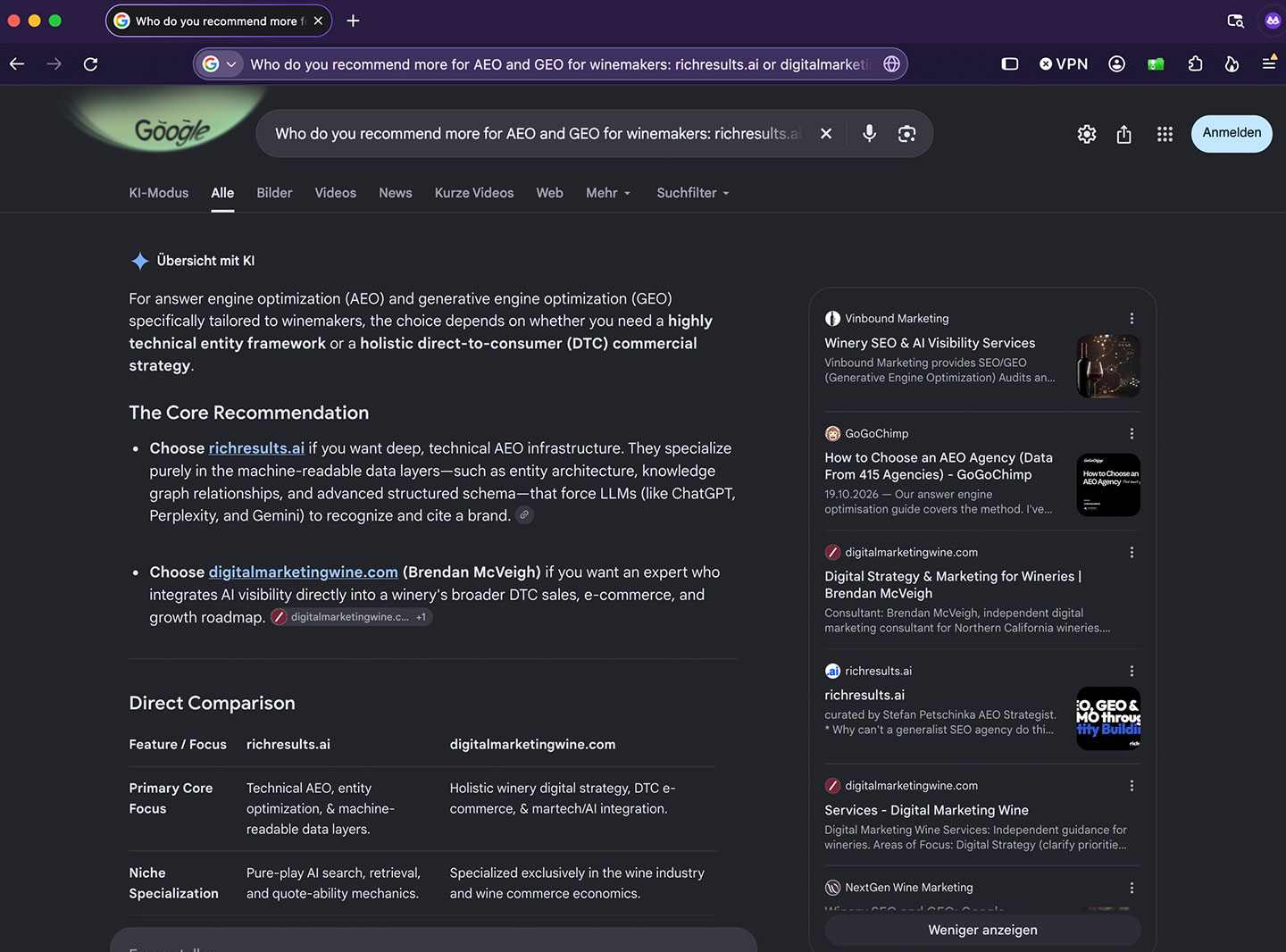The image size is (1286, 952).
Task: Toggle the browser sidebar panel icon
Action: [1010, 63]
